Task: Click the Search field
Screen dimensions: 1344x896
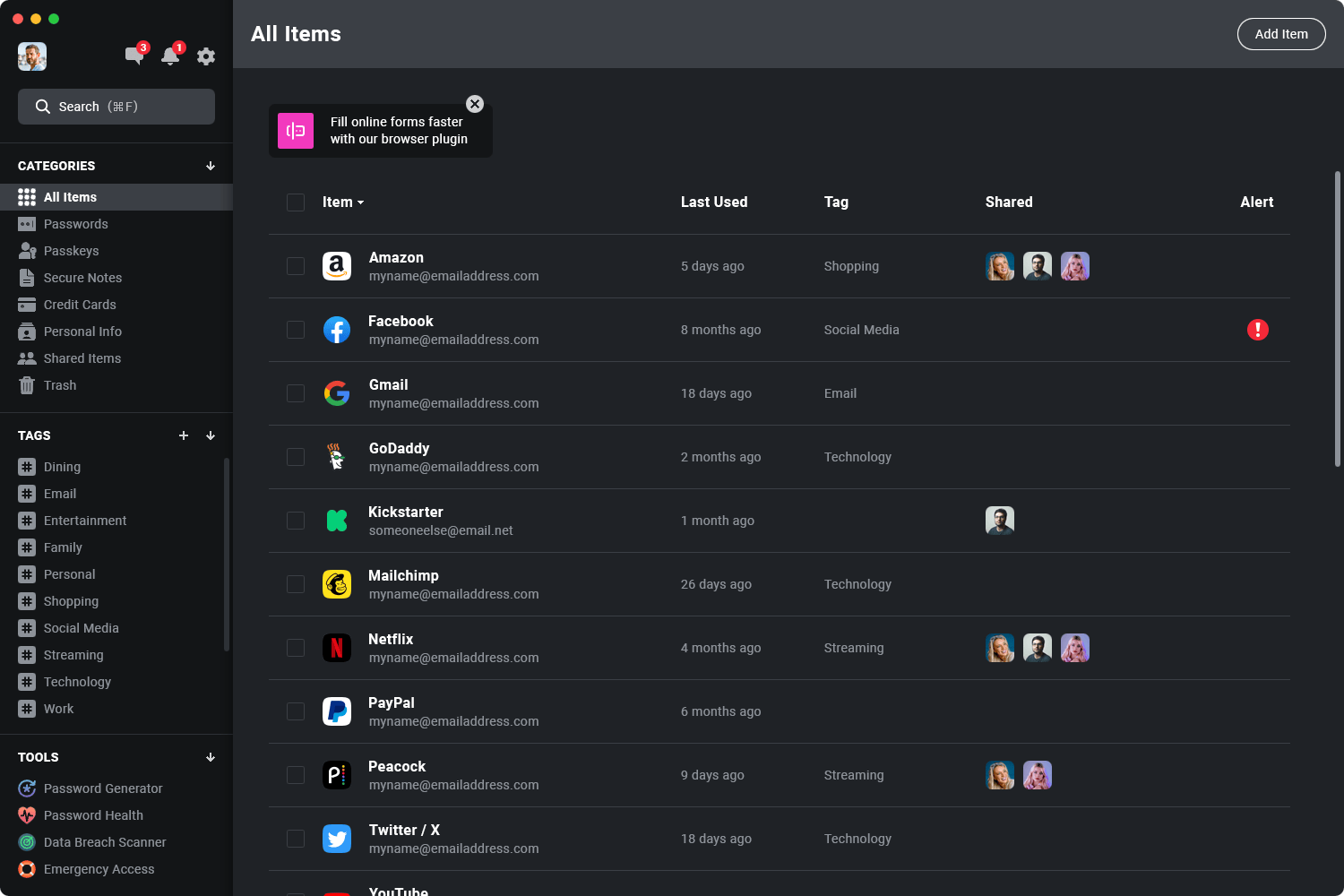Action: (x=116, y=107)
